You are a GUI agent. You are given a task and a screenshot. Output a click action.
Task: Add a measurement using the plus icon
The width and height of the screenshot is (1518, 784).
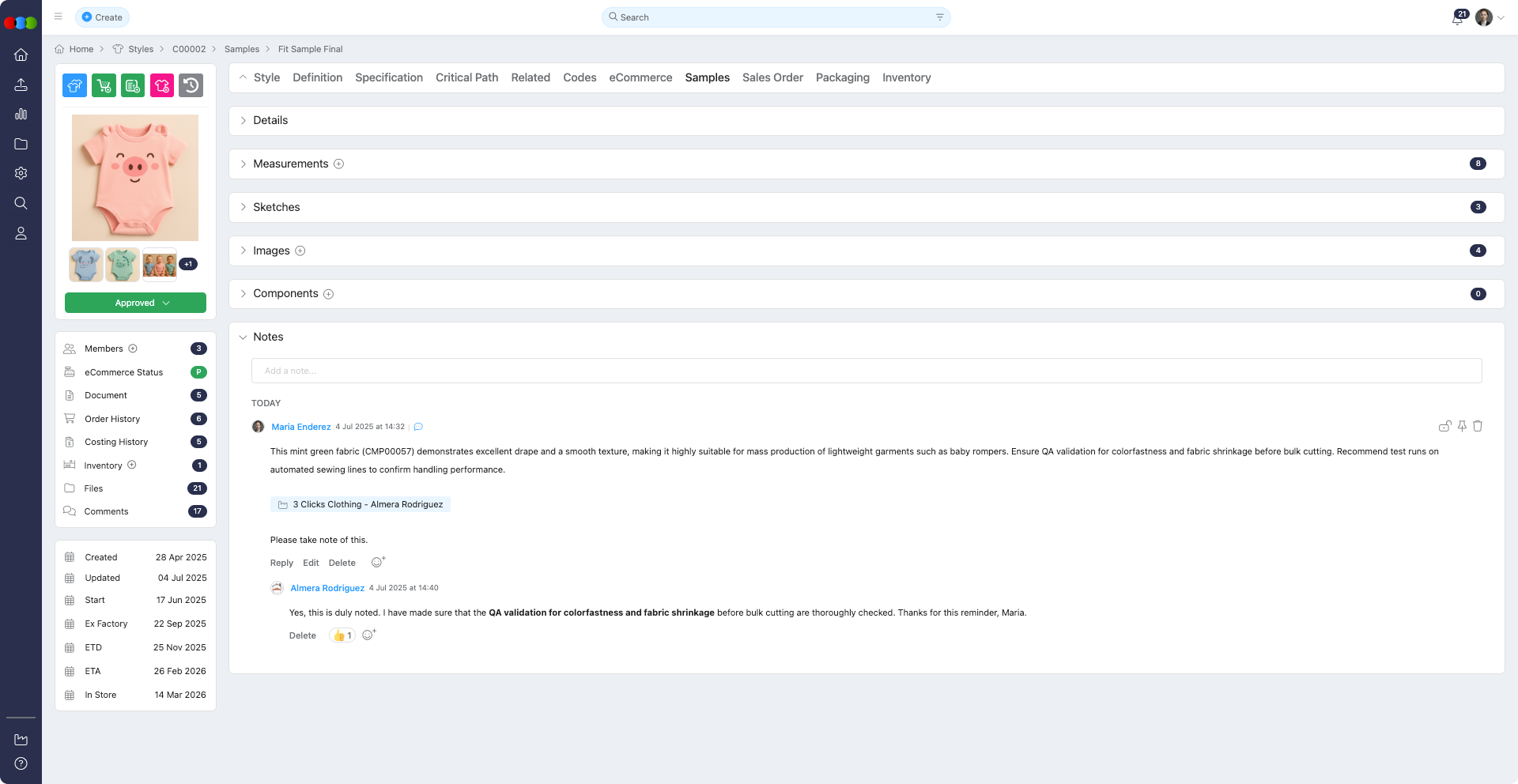tap(339, 164)
